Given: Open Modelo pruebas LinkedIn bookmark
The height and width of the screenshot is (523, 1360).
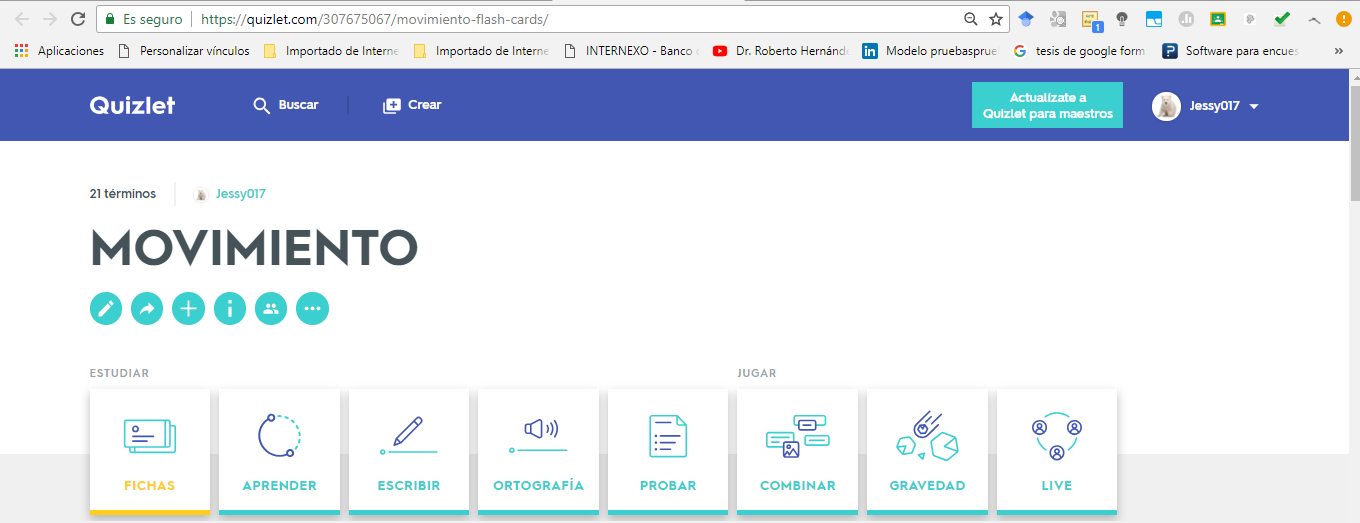Looking at the screenshot, I should (x=930, y=51).
